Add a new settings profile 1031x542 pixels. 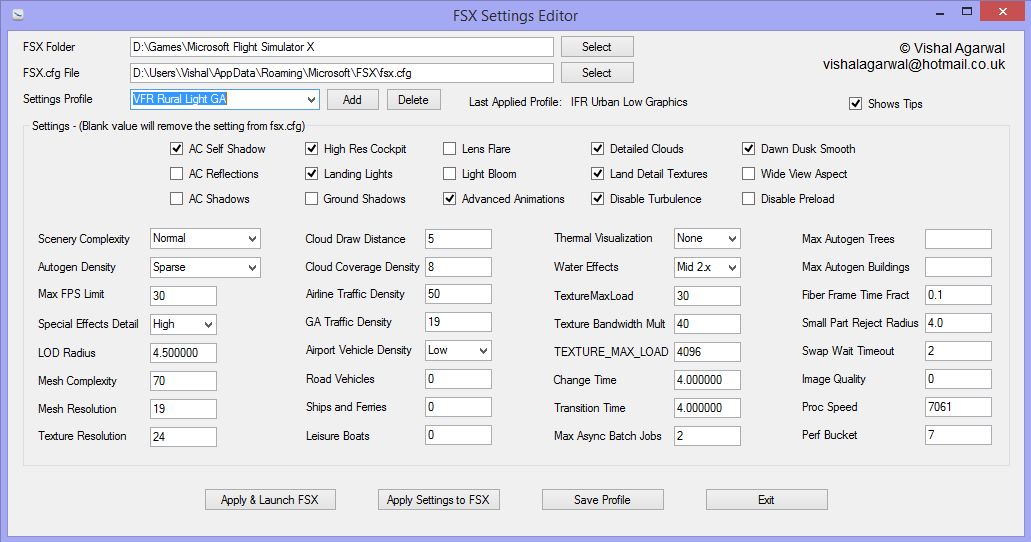[352, 99]
